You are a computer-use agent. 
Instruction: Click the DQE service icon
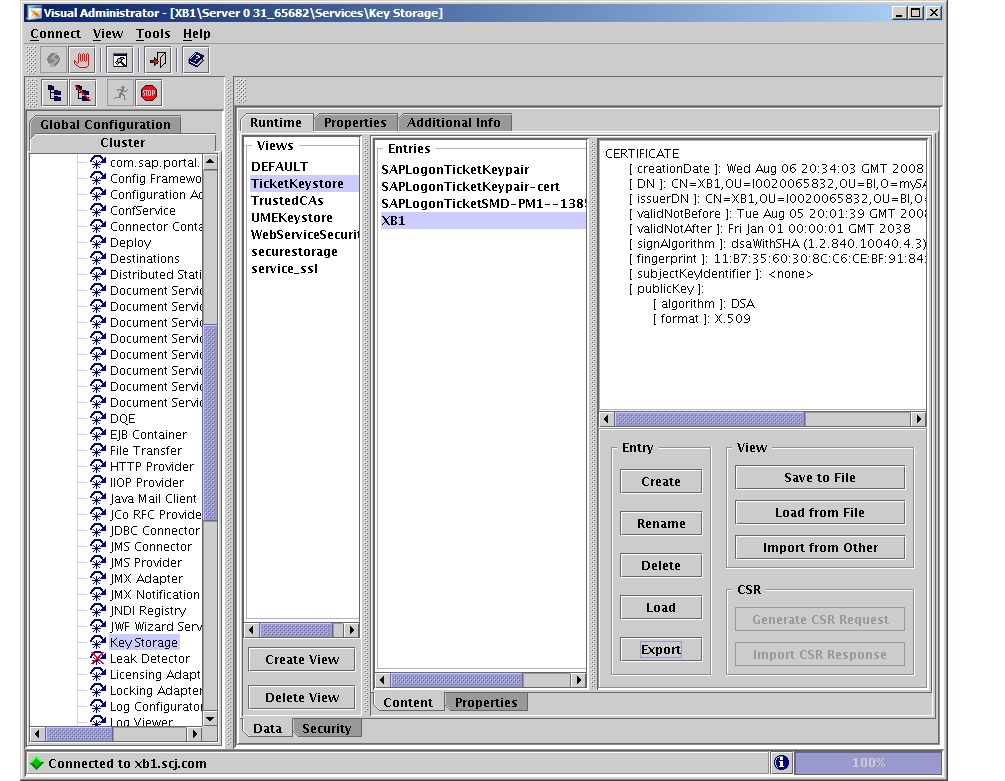pos(97,418)
